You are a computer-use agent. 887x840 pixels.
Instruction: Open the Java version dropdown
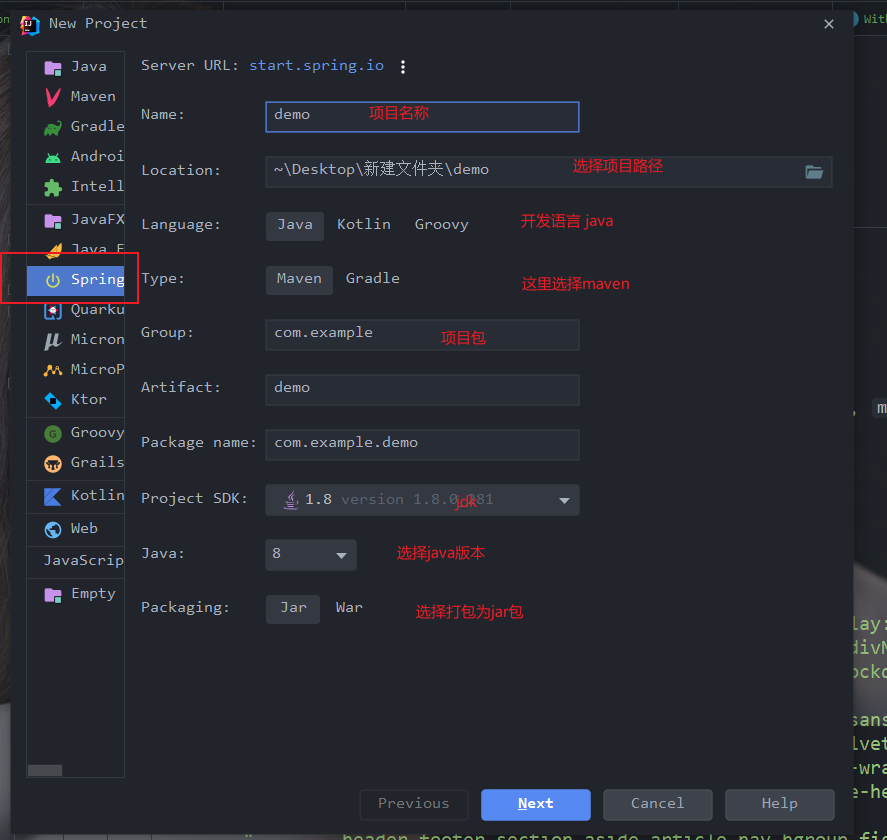pos(311,555)
